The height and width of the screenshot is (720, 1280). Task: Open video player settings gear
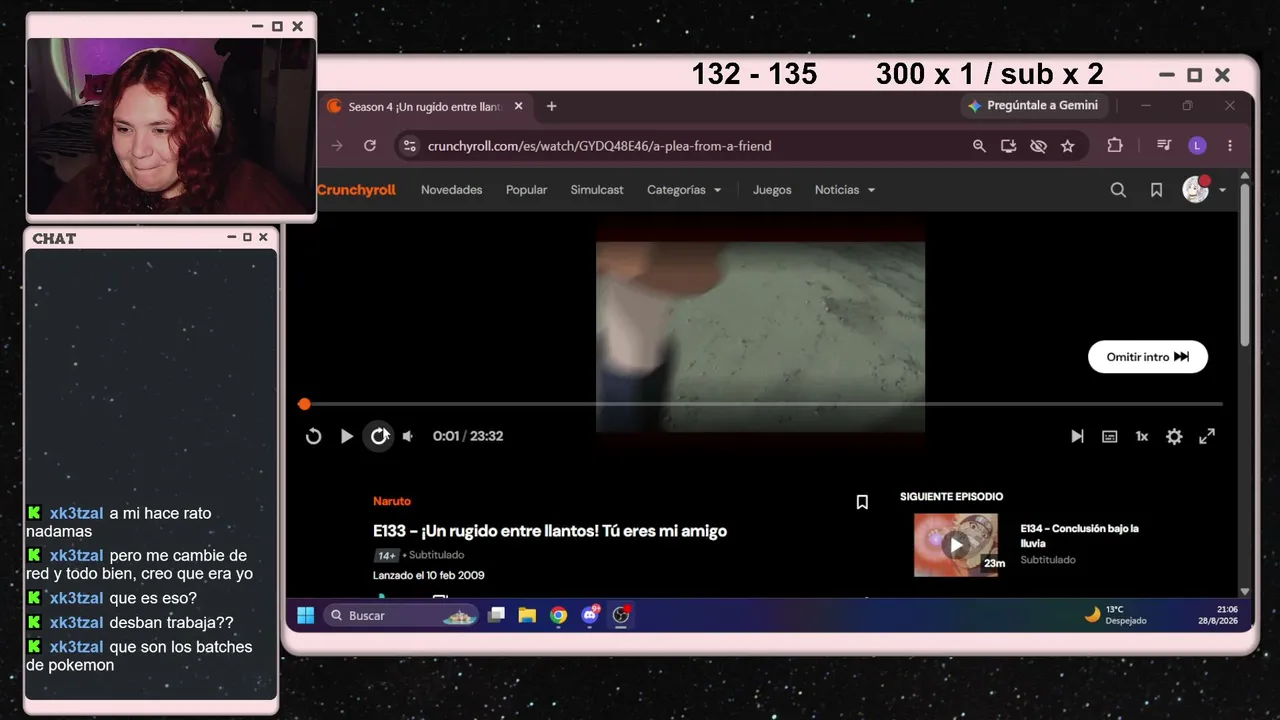click(x=1174, y=436)
